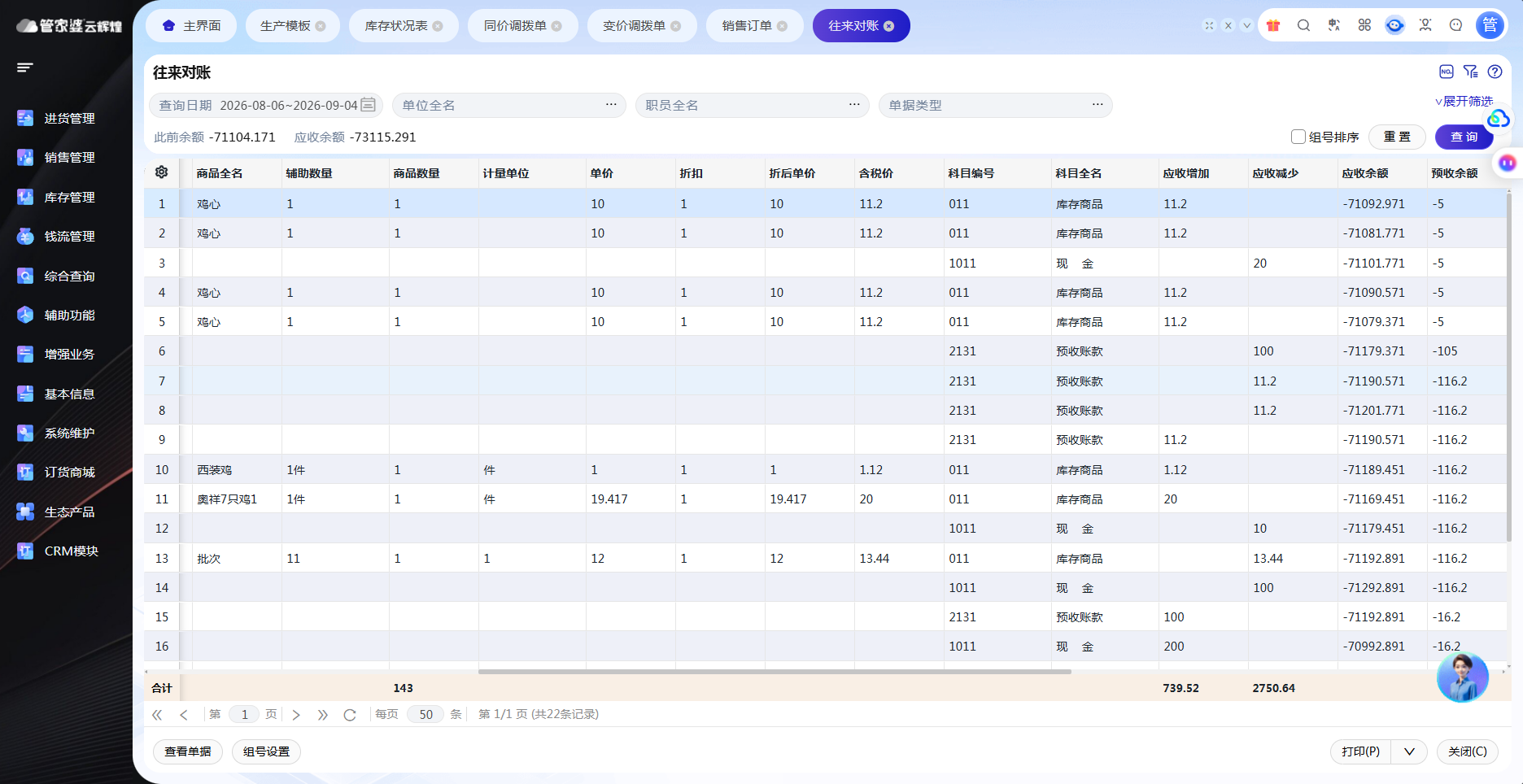
Task: Click the 关闭(C) button
Action: 1468,751
